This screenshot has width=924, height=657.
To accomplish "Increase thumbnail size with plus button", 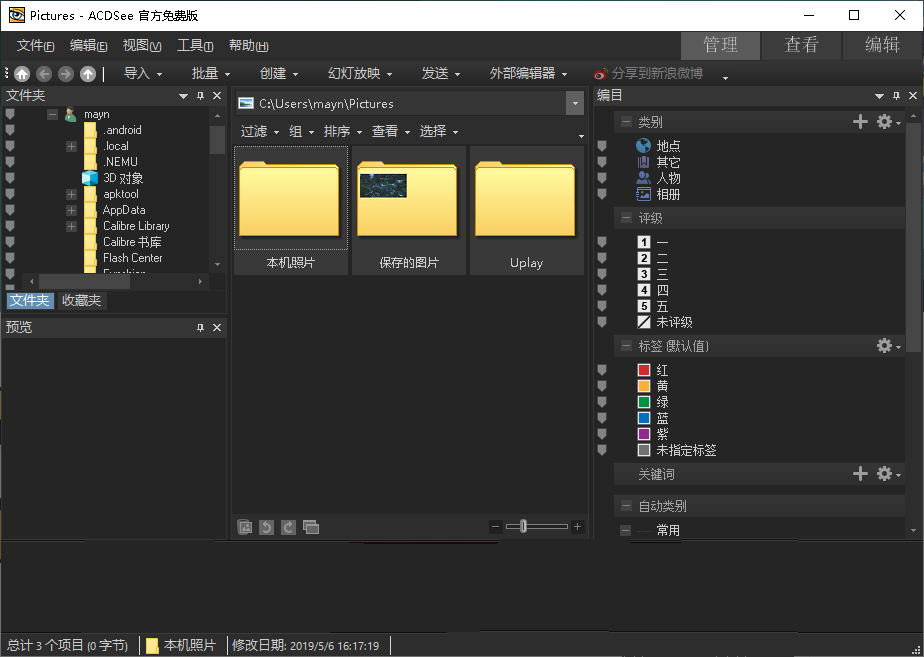I will click(x=578, y=527).
